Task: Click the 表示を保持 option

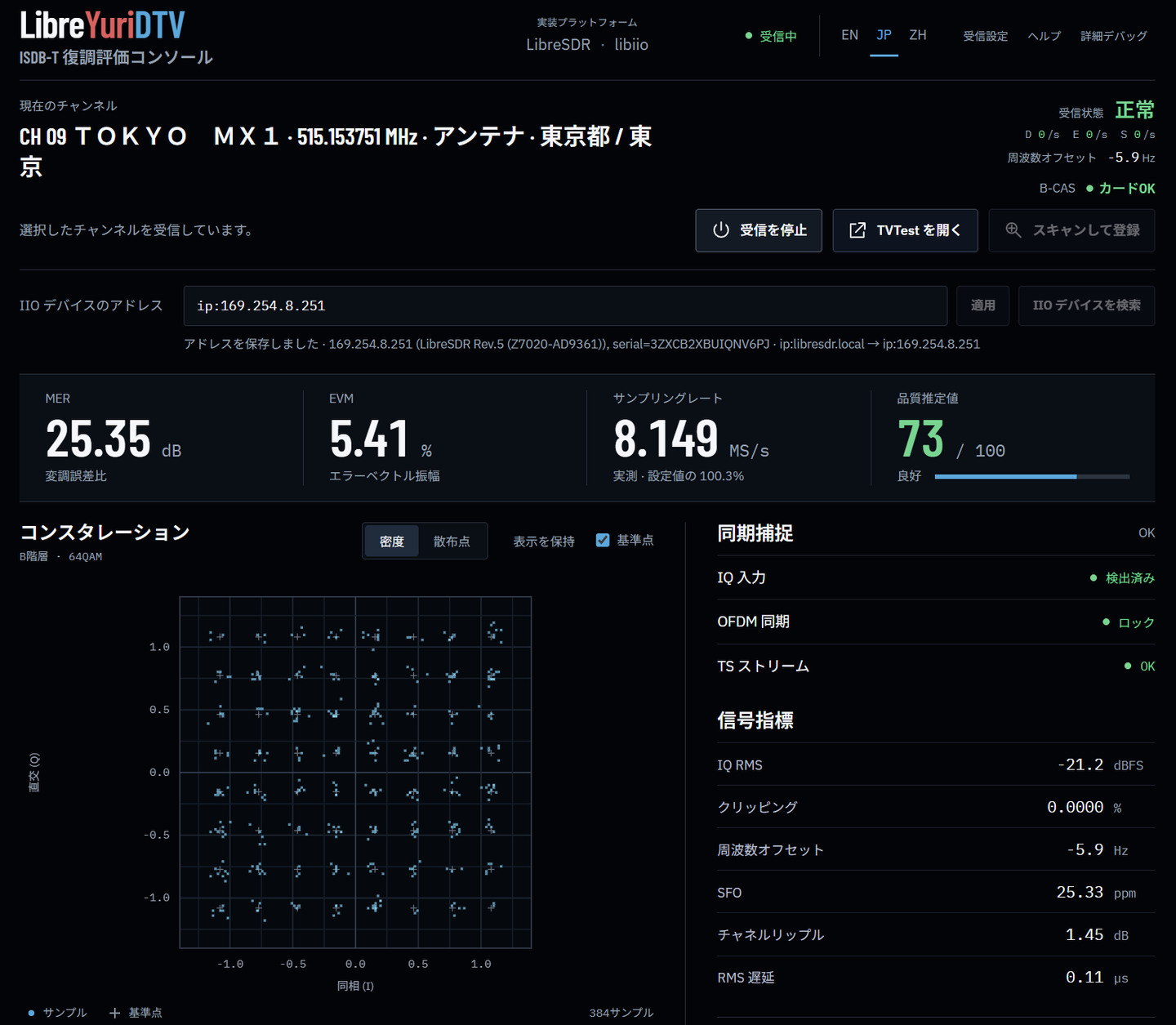Action: (x=544, y=541)
